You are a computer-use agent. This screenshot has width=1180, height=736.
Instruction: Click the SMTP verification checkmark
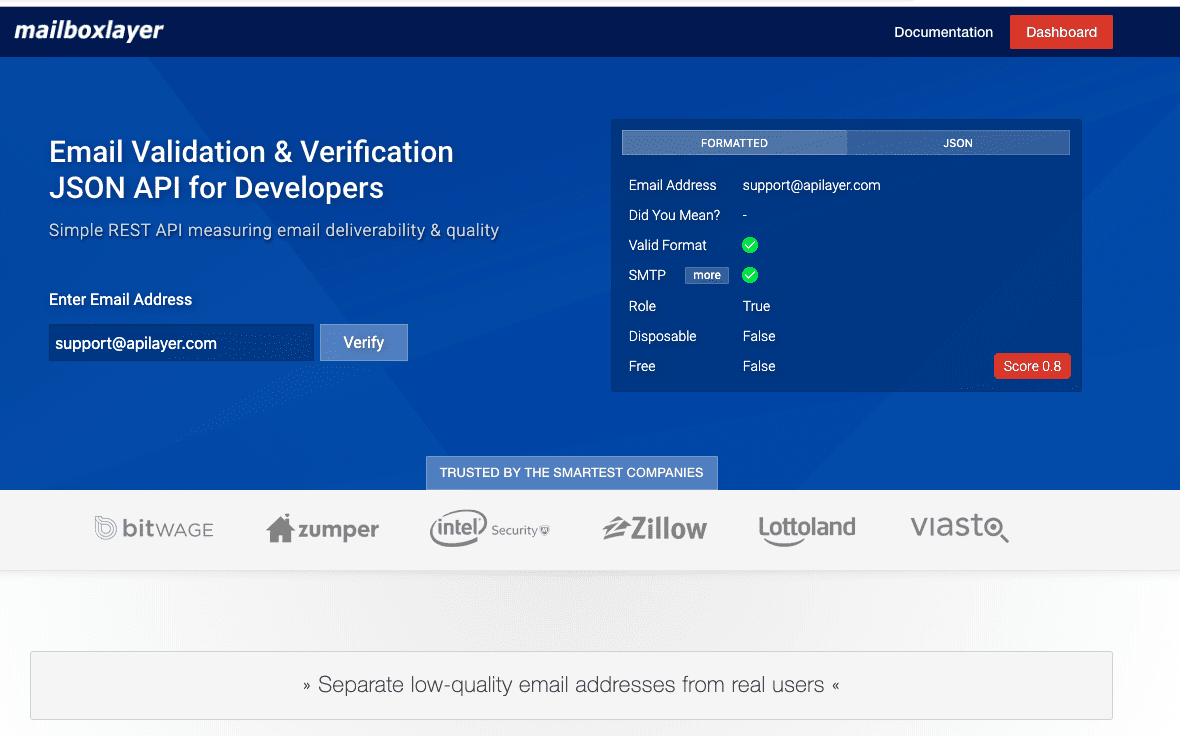click(750, 275)
